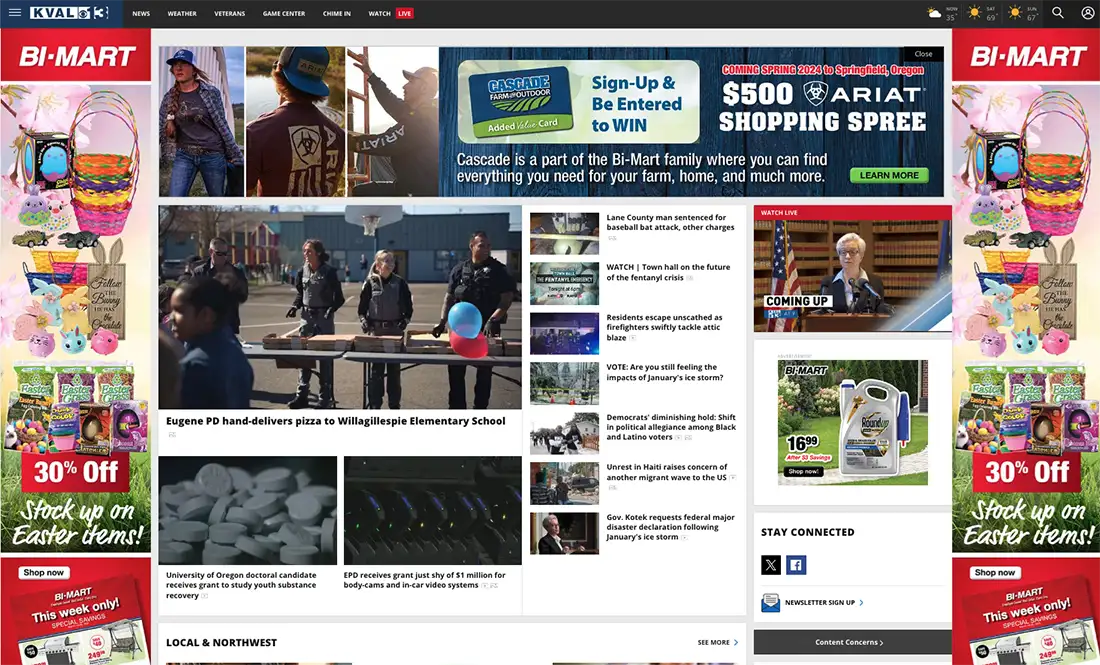The height and width of the screenshot is (665, 1100).
Task: Click the Roundup Bi-Mart advertisement image
Action: tap(852, 422)
